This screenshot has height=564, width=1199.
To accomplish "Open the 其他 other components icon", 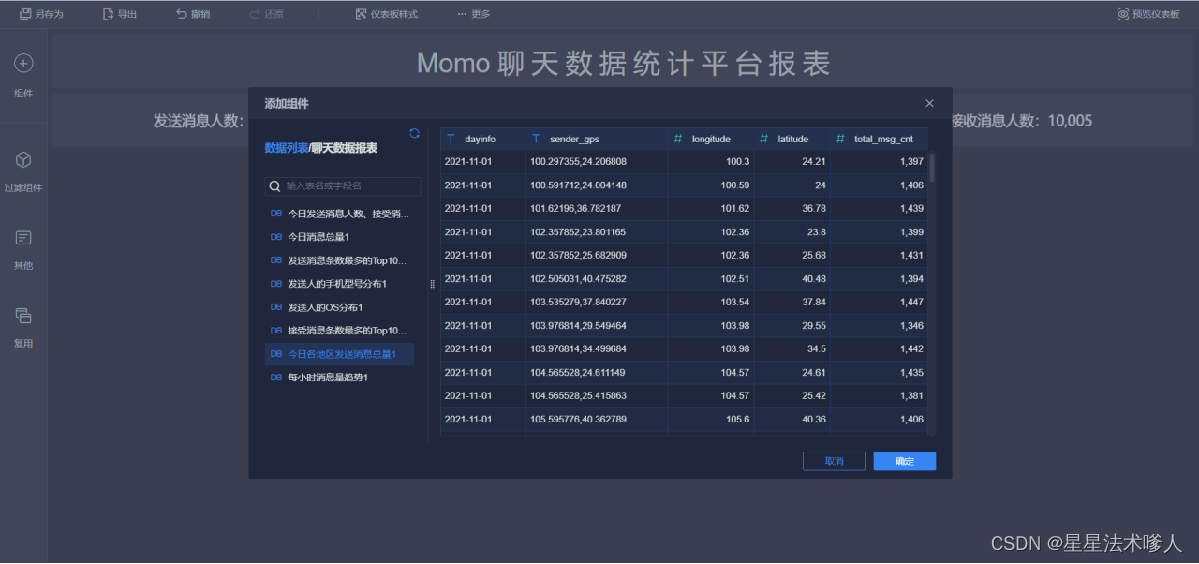I will point(24,238).
